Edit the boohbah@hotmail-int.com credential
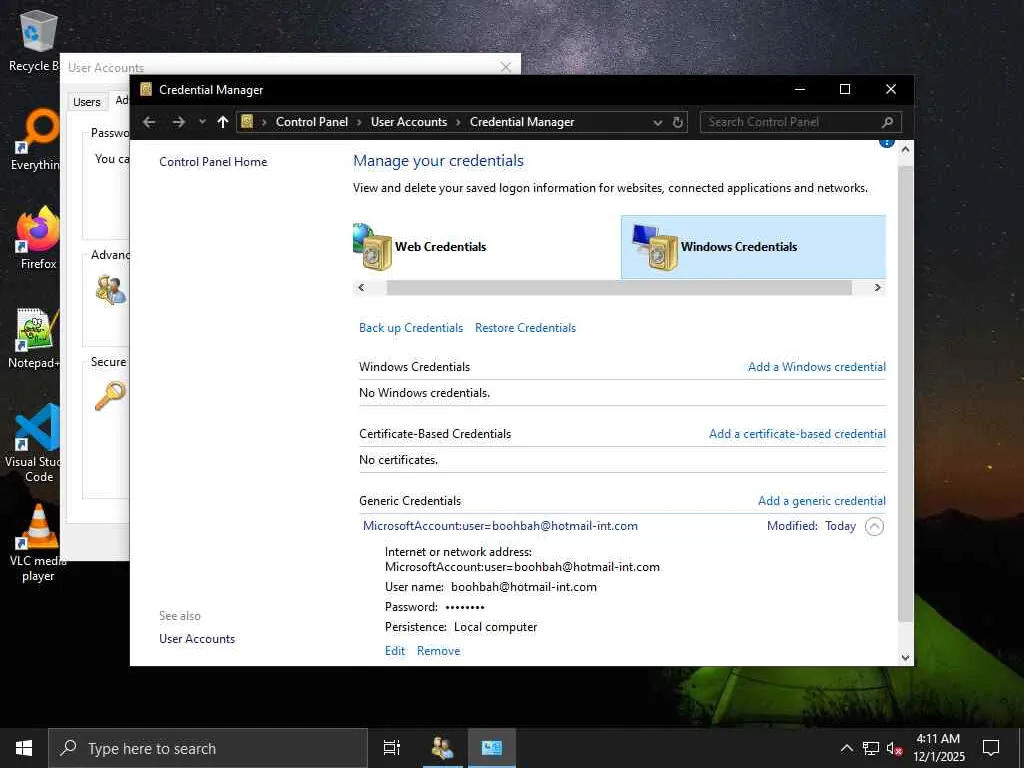The image size is (1024, 768). [394, 651]
